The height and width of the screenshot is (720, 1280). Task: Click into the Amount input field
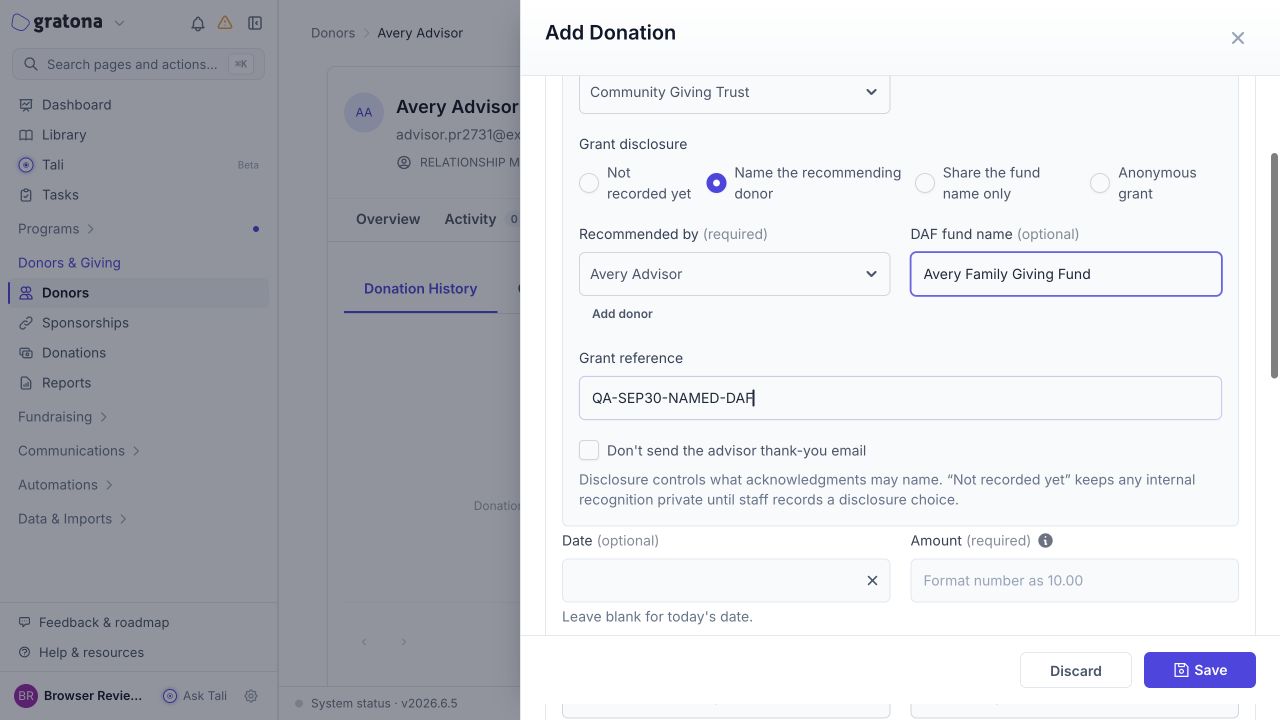point(1074,580)
